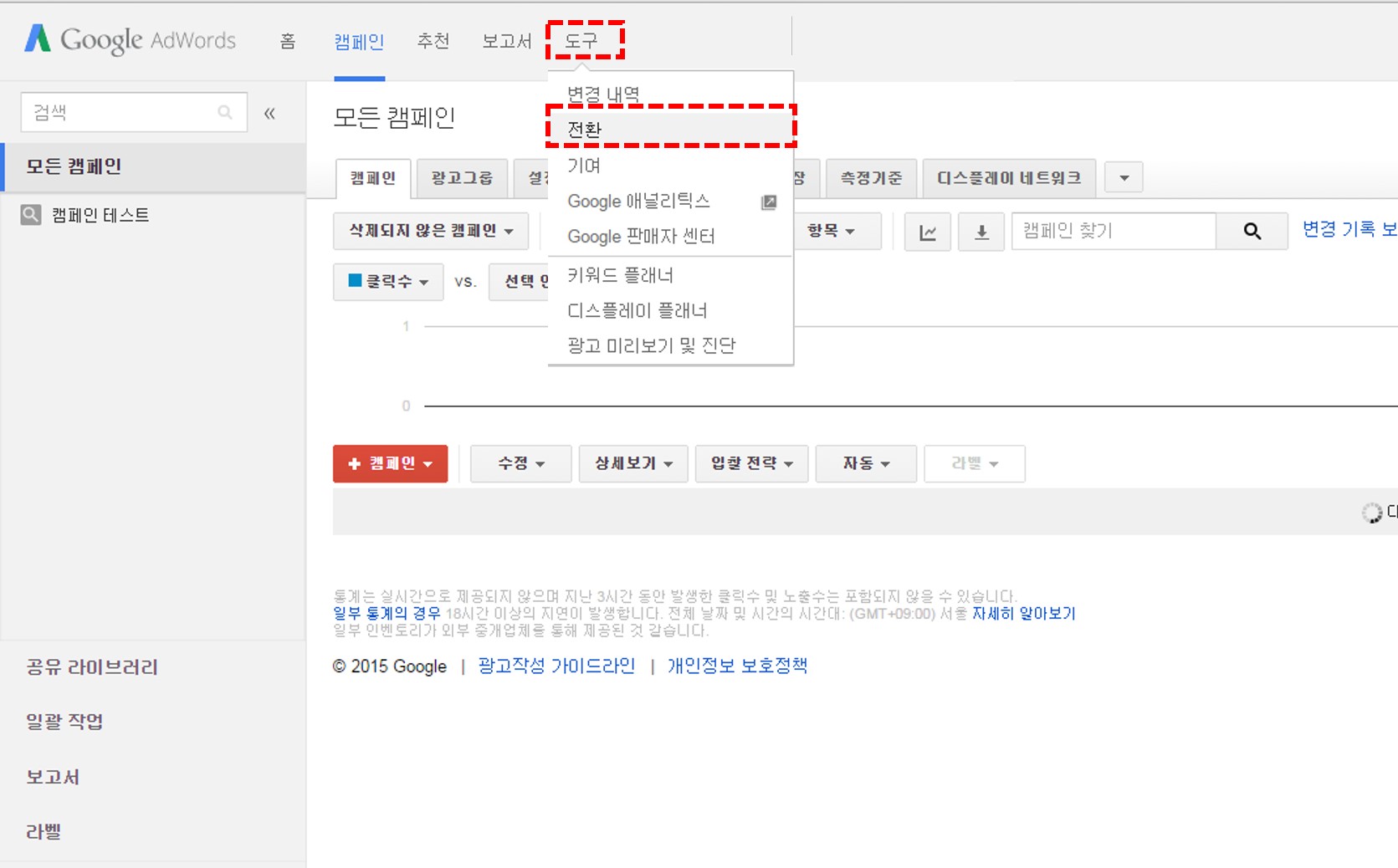This screenshot has height=868, width=1398.
Task: Open the 자동 dropdown
Action: [x=866, y=463]
